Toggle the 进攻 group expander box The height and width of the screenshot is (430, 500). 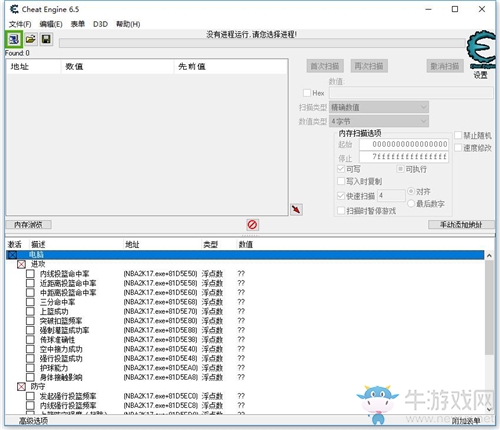point(21,264)
